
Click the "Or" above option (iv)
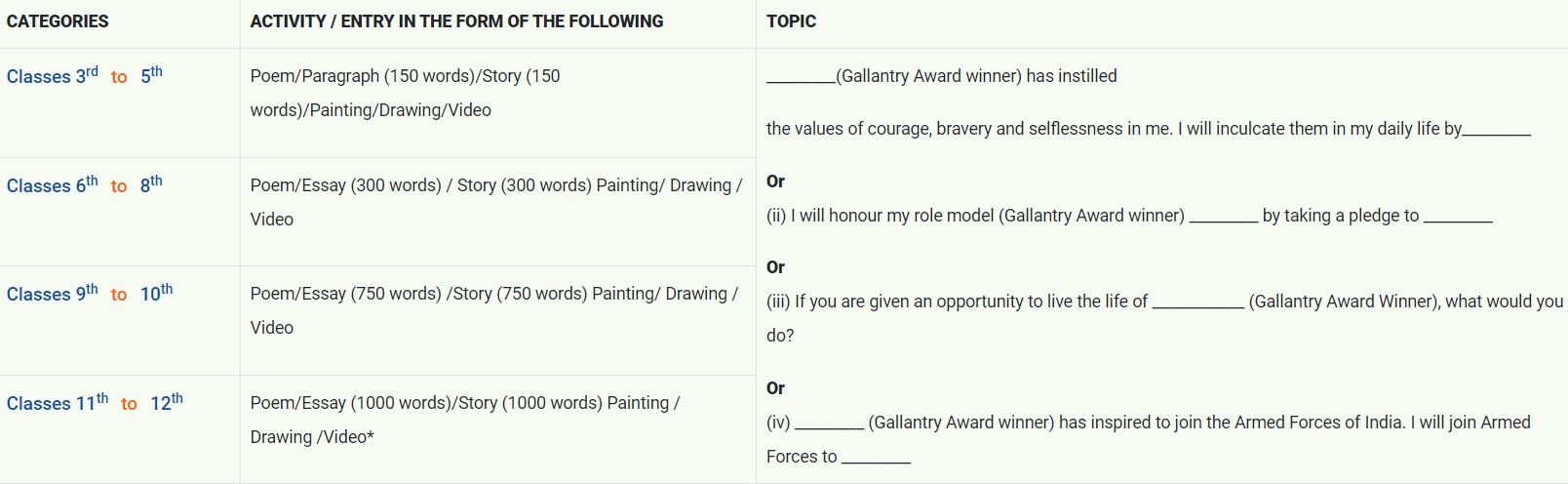coord(775,388)
